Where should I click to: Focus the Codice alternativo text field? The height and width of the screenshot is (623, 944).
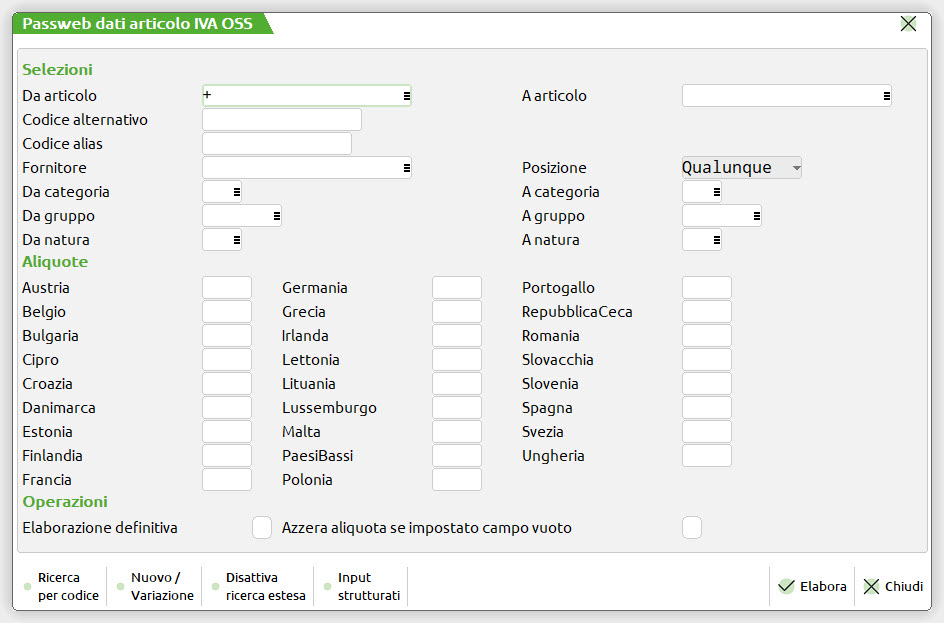click(x=282, y=120)
